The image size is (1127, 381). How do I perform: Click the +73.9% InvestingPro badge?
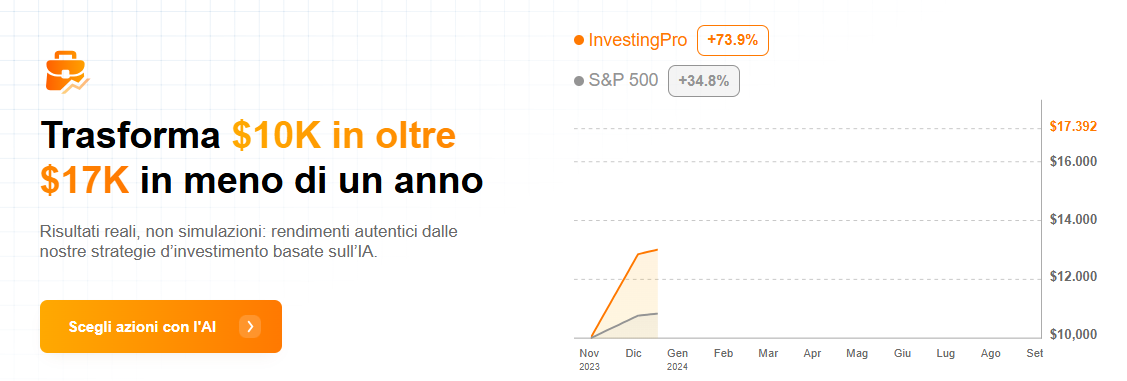click(732, 40)
